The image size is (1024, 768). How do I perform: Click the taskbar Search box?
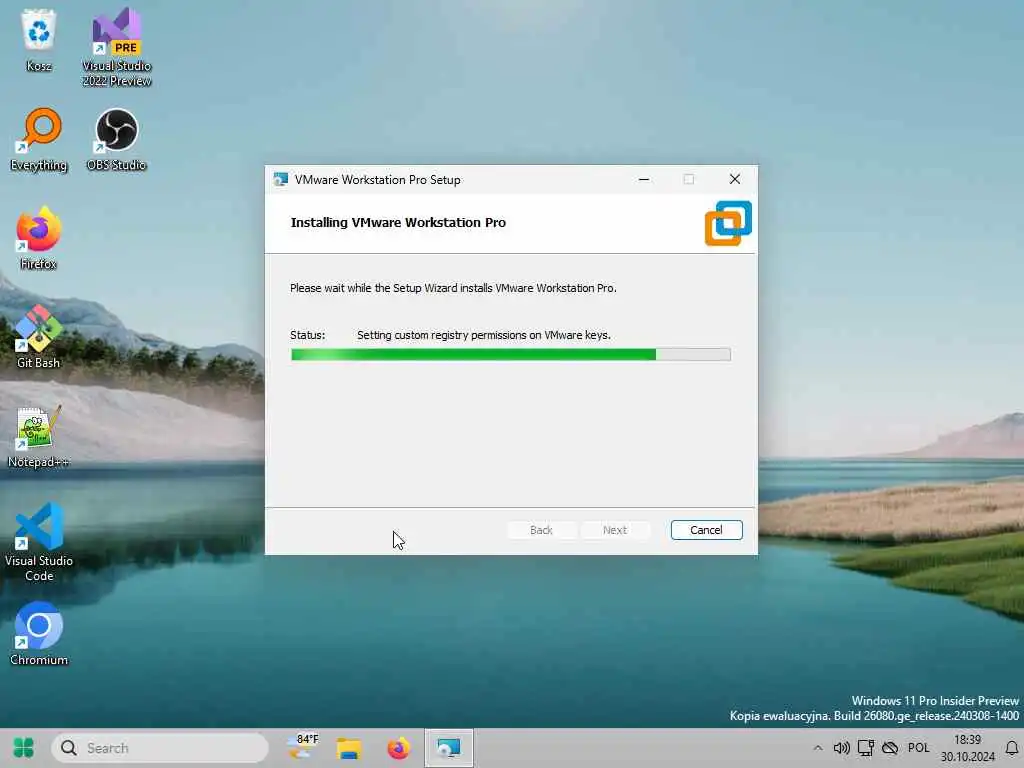coord(160,748)
